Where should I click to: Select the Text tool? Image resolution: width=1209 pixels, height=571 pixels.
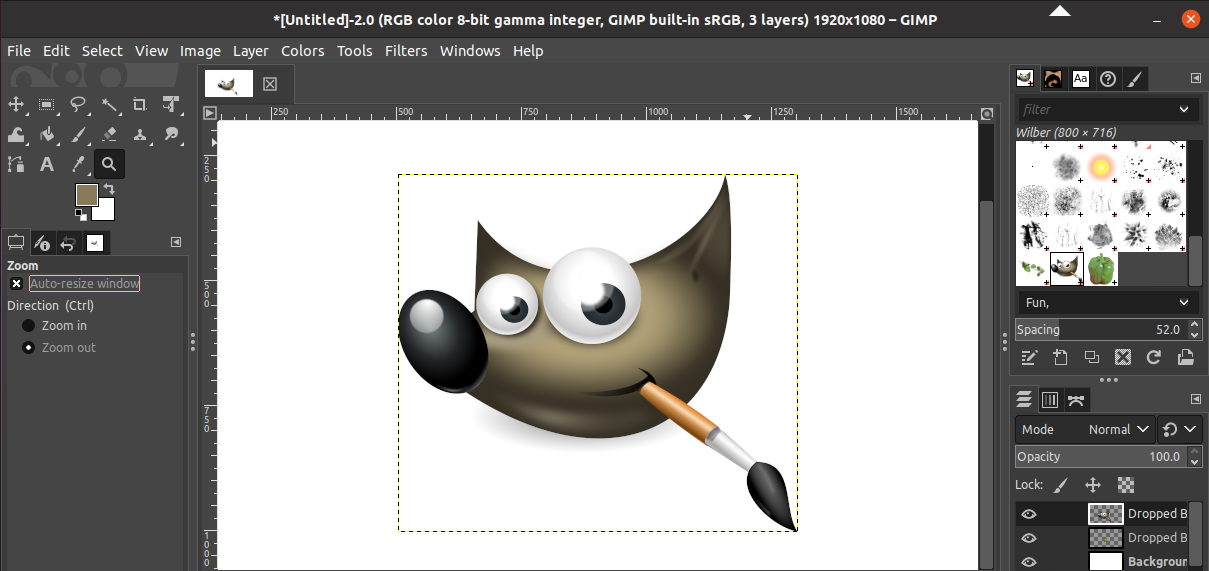point(47,164)
